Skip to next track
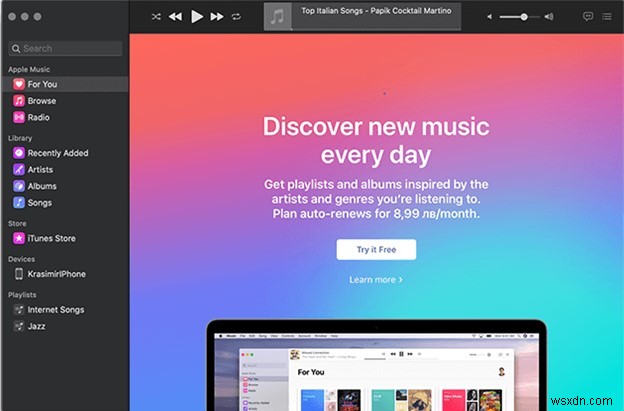This screenshot has height=411, width=624. 217,17
